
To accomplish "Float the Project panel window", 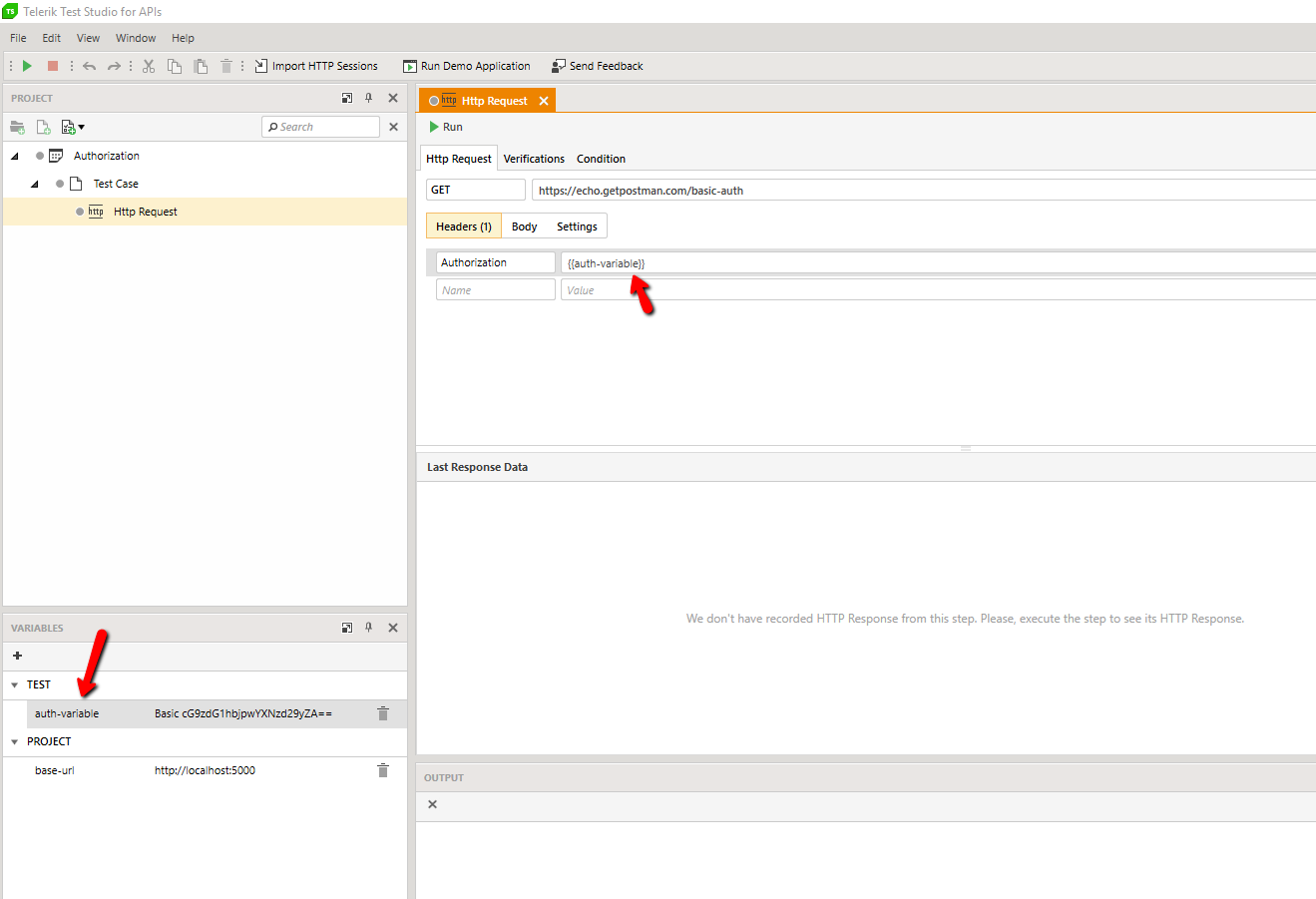I will [x=347, y=98].
